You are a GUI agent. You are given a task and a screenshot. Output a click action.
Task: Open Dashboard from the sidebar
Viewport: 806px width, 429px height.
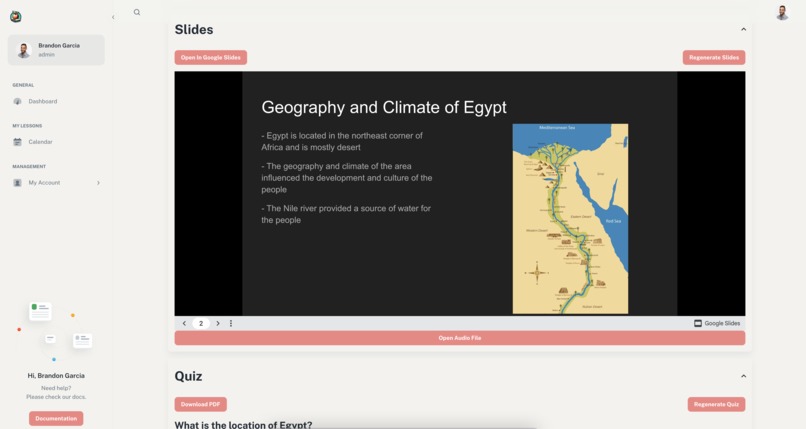coord(43,101)
